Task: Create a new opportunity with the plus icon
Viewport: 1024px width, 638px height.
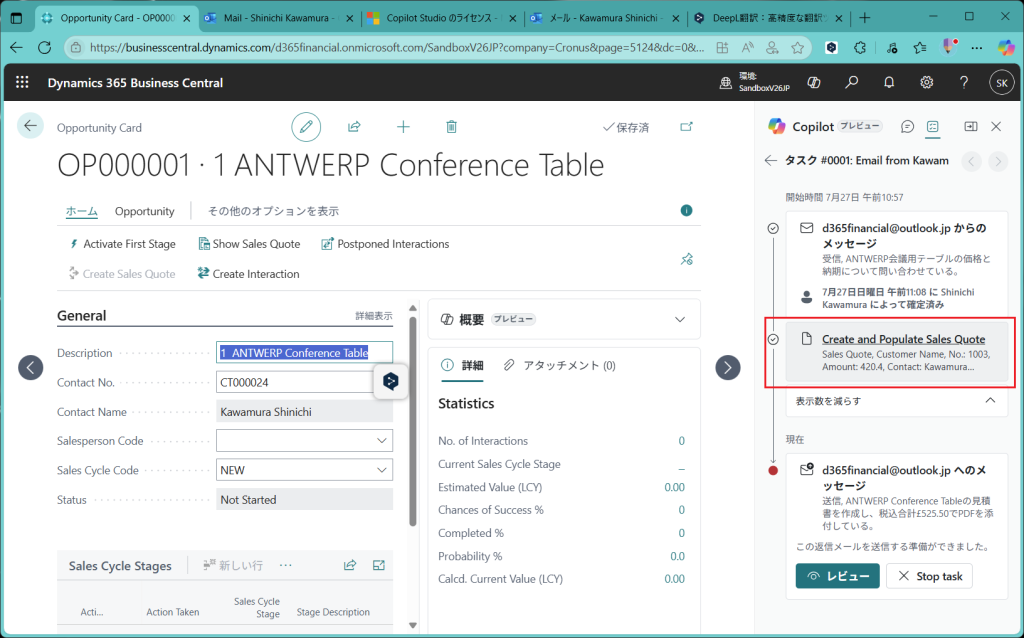Action: pos(403,127)
